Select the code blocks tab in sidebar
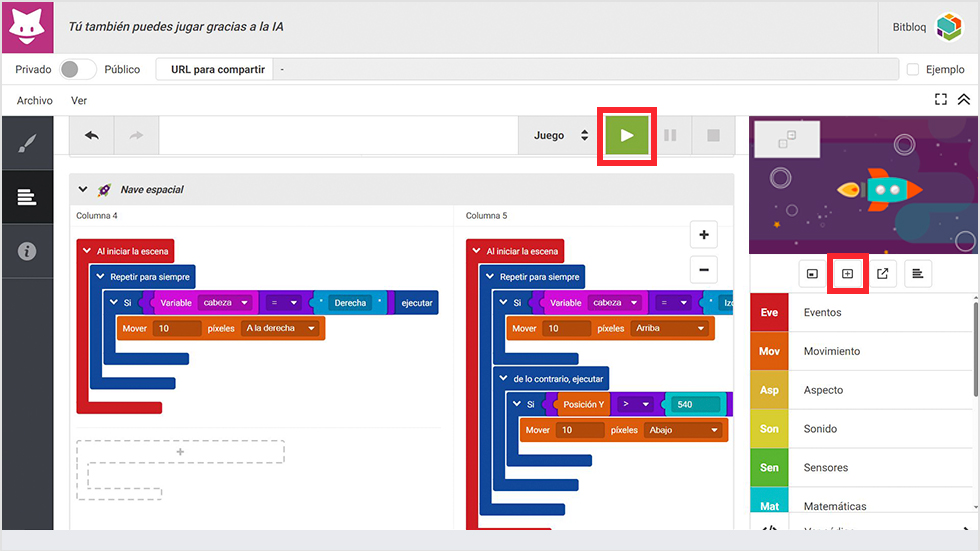 pos(27,197)
